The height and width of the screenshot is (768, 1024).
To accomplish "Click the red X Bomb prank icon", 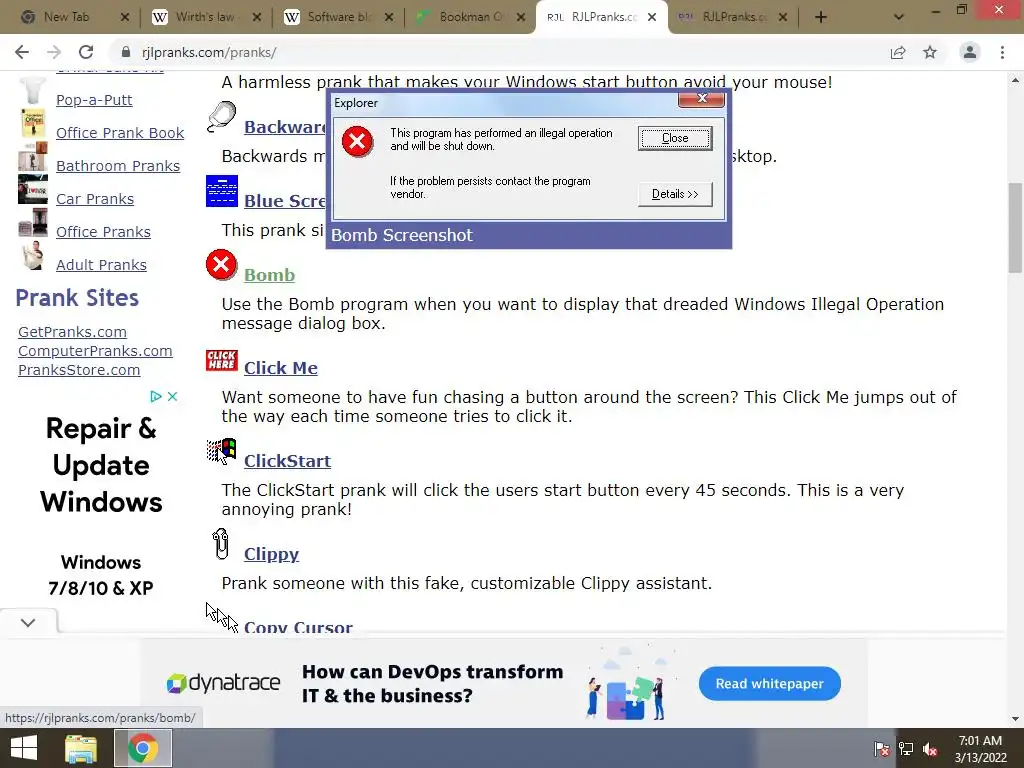I will coord(221,265).
